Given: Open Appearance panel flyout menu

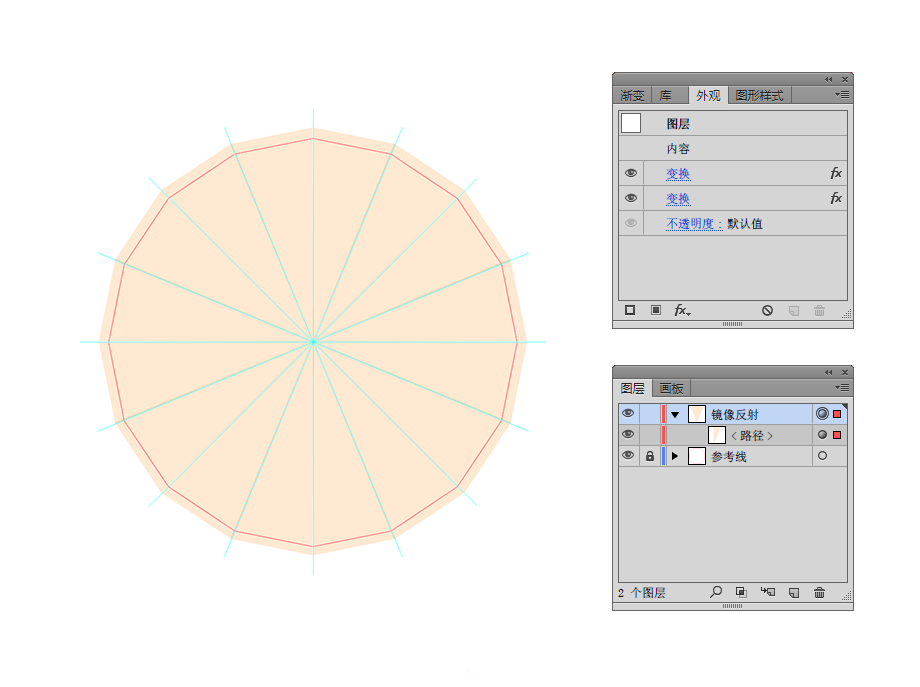Looking at the screenshot, I should pos(842,94).
